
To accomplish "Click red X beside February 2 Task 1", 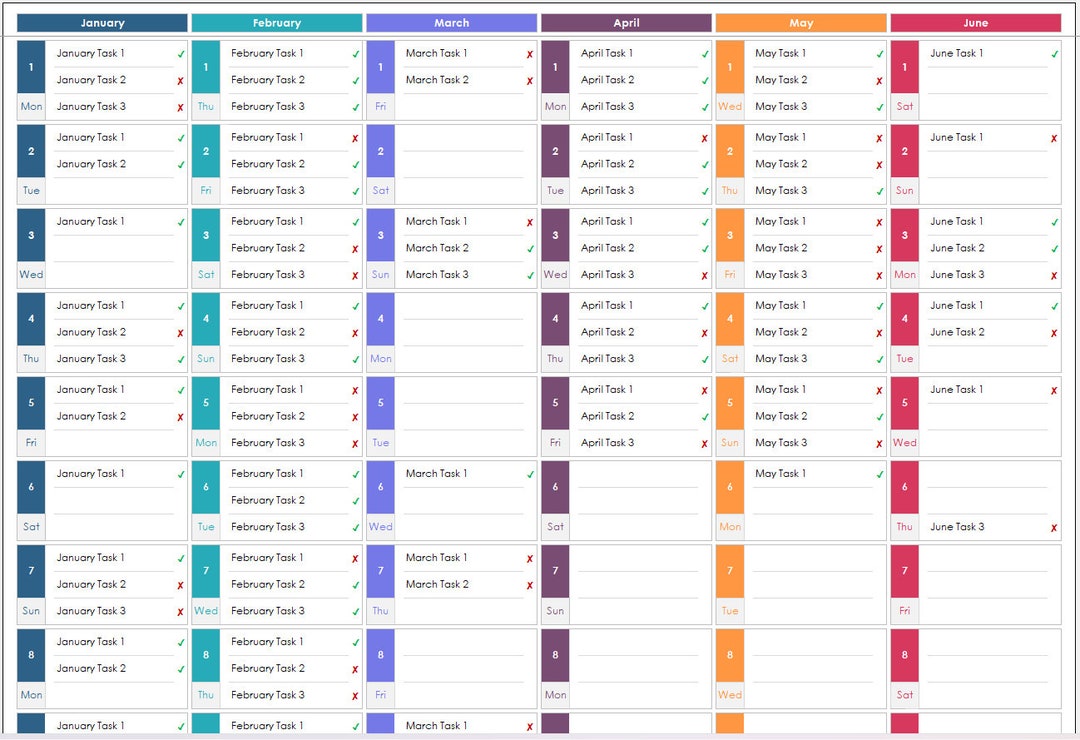I will click(x=355, y=138).
